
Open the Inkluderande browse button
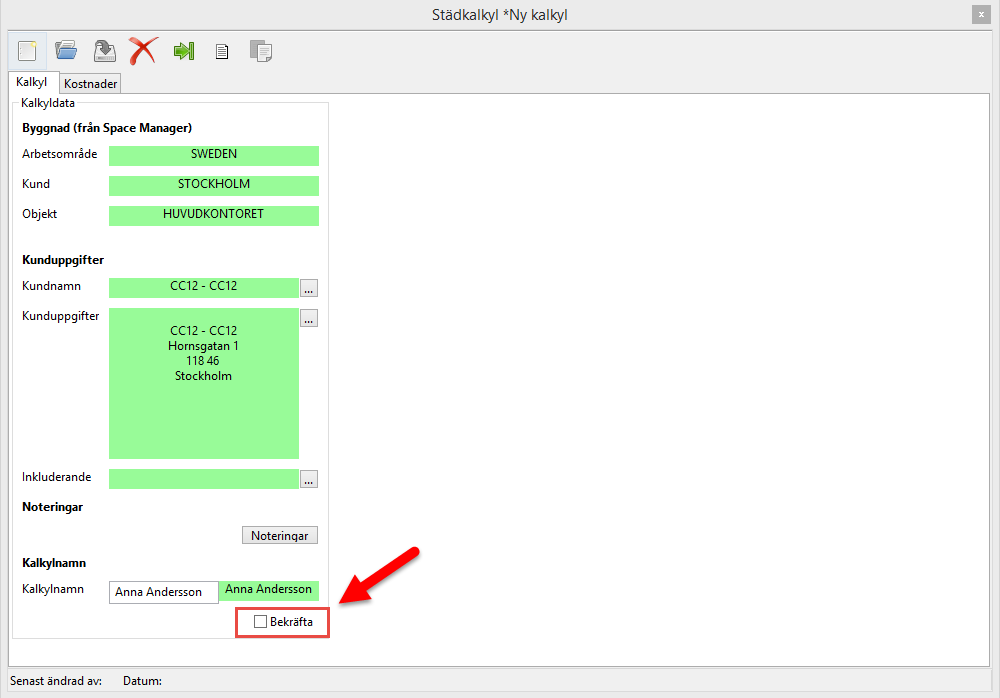pyautogui.click(x=309, y=480)
